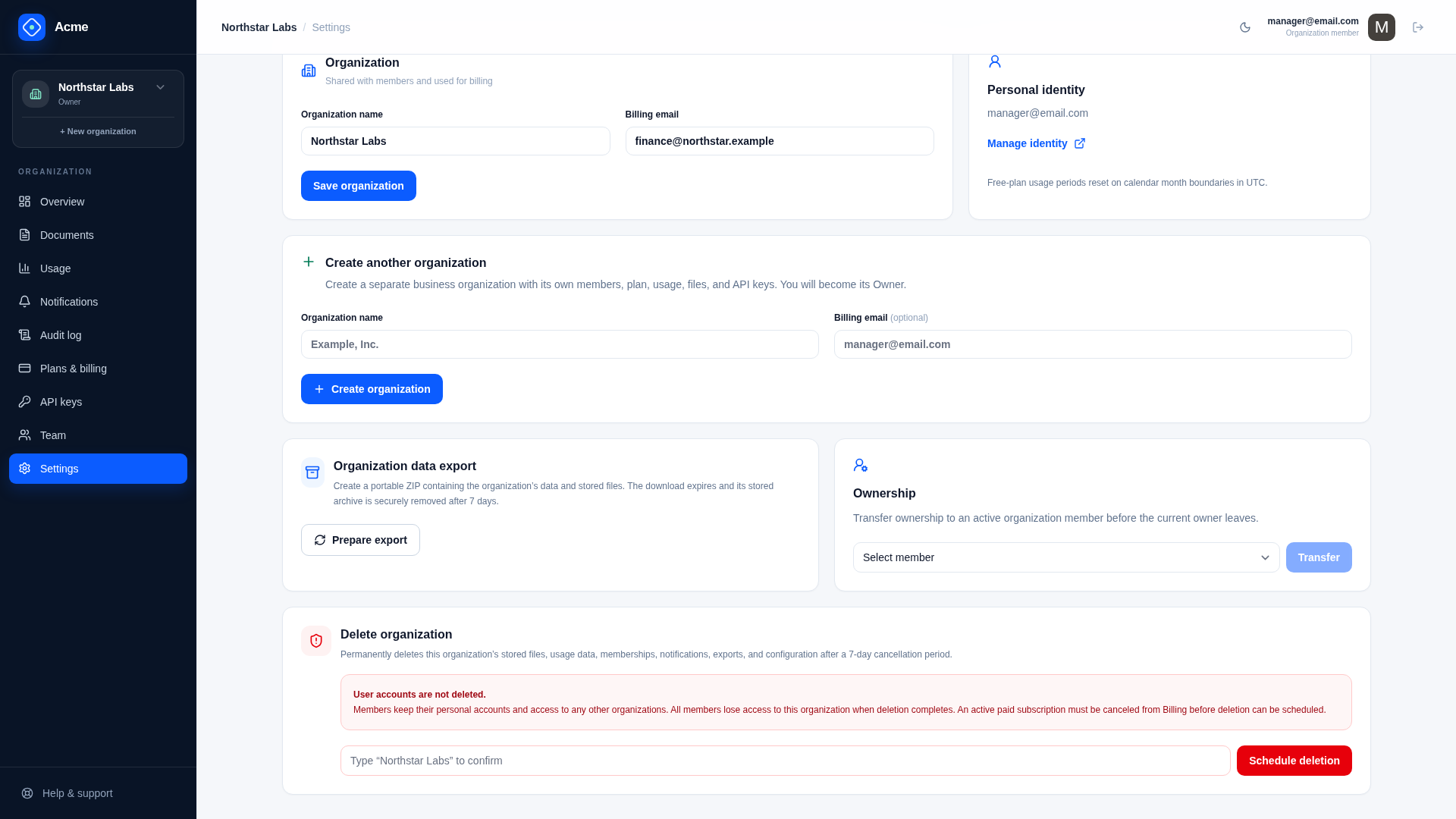1456x819 pixels.
Task: Open the Manage identity link
Action: pos(1036,143)
